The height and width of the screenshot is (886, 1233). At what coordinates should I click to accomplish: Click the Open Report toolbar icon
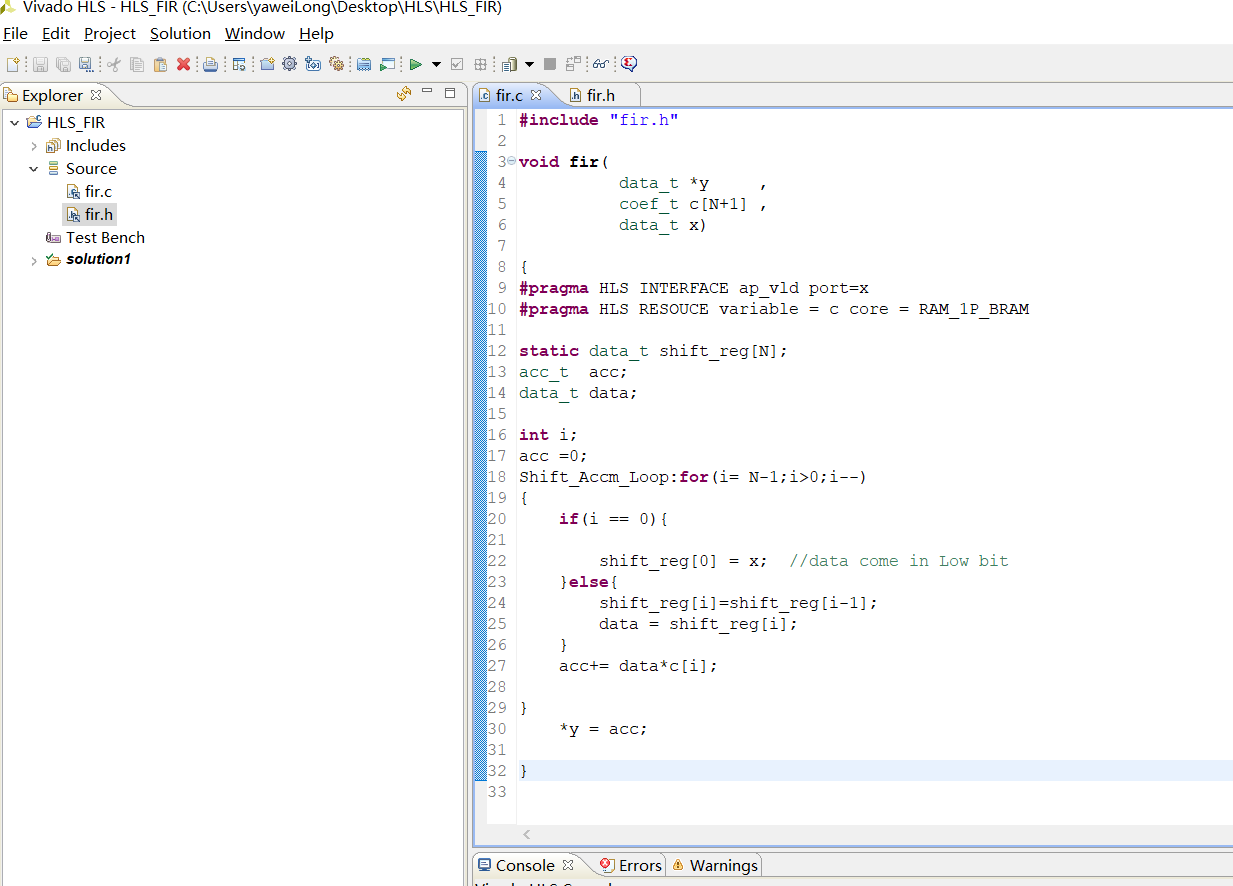pyautogui.click(x=509, y=64)
